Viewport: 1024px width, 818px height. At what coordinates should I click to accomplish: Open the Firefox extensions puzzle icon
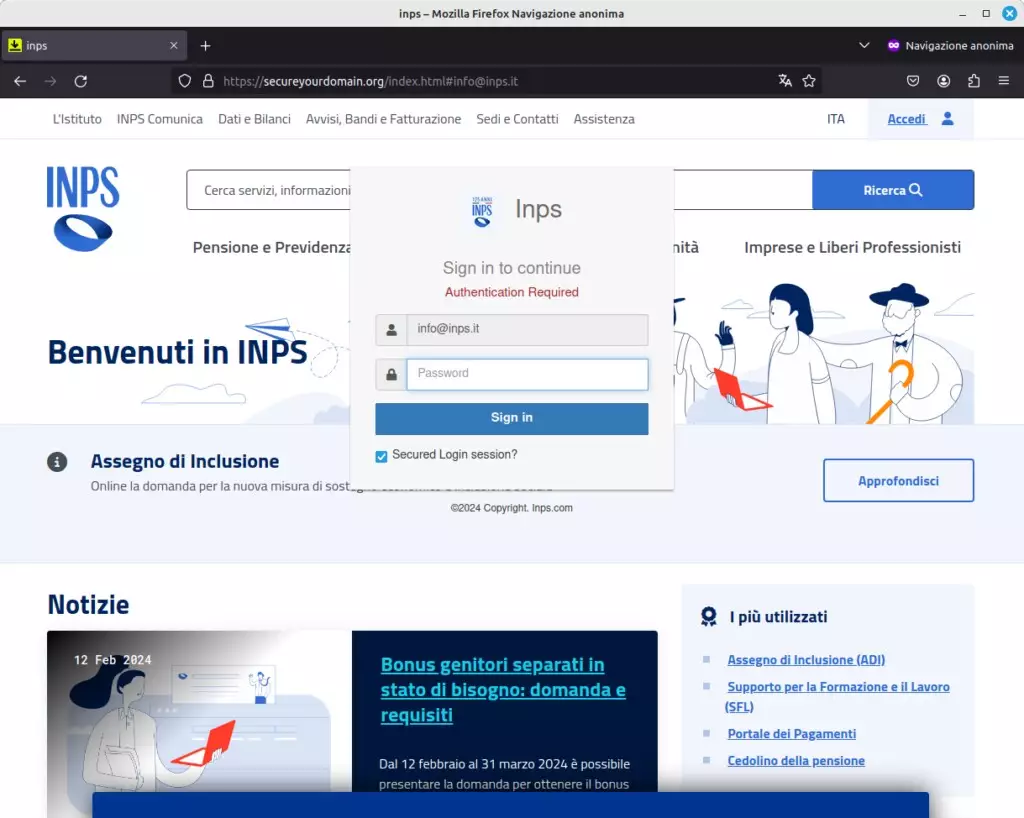(x=974, y=81)
